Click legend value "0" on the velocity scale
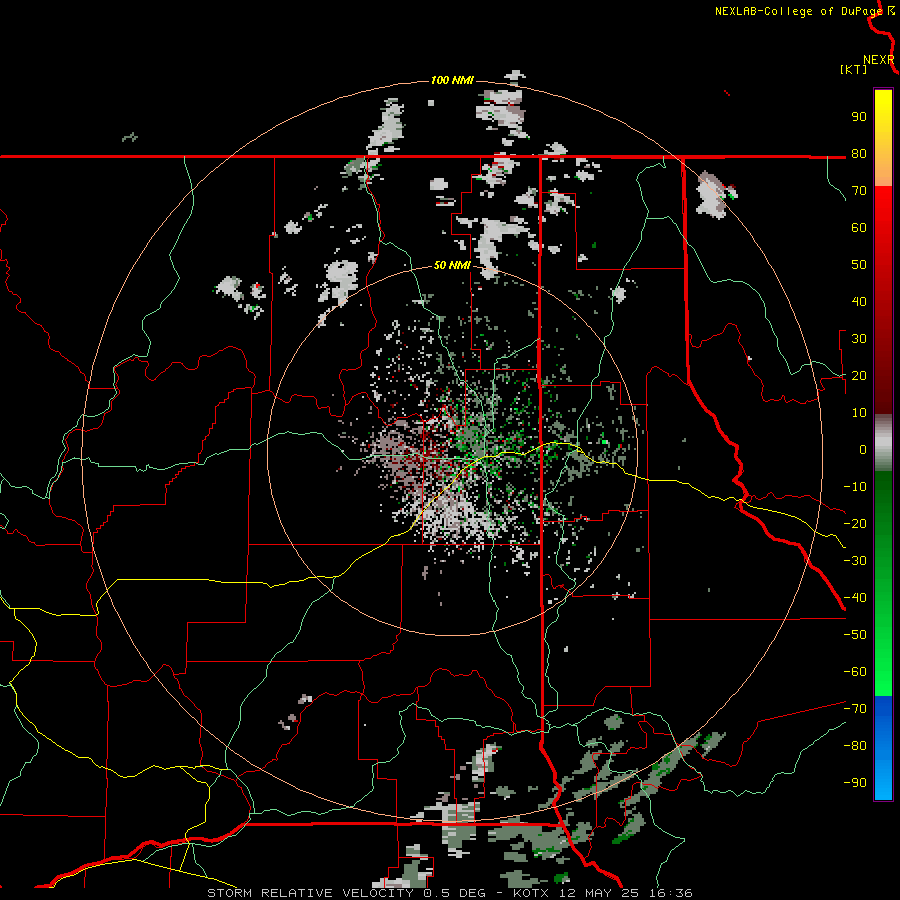 click(x=863, y=449)
